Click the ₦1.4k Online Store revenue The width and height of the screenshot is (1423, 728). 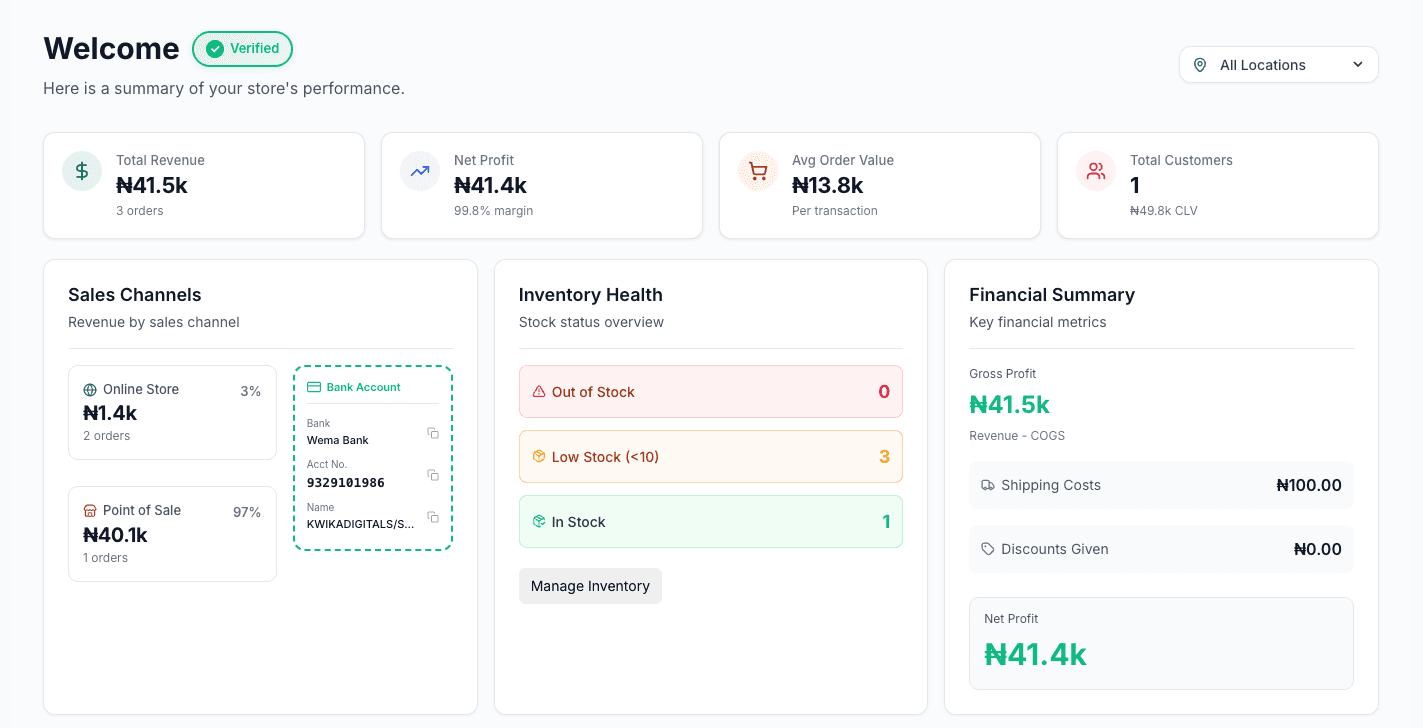pos(110,413)
